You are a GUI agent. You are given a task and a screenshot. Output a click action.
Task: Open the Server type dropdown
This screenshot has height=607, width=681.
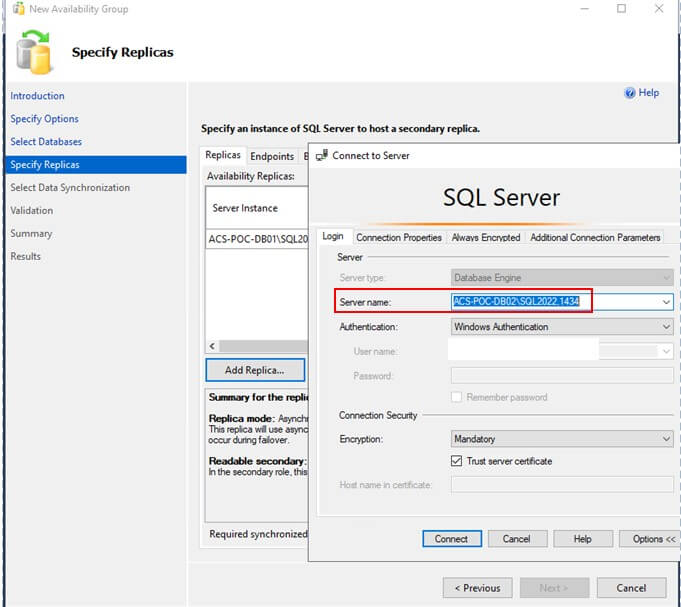point(562,277)
